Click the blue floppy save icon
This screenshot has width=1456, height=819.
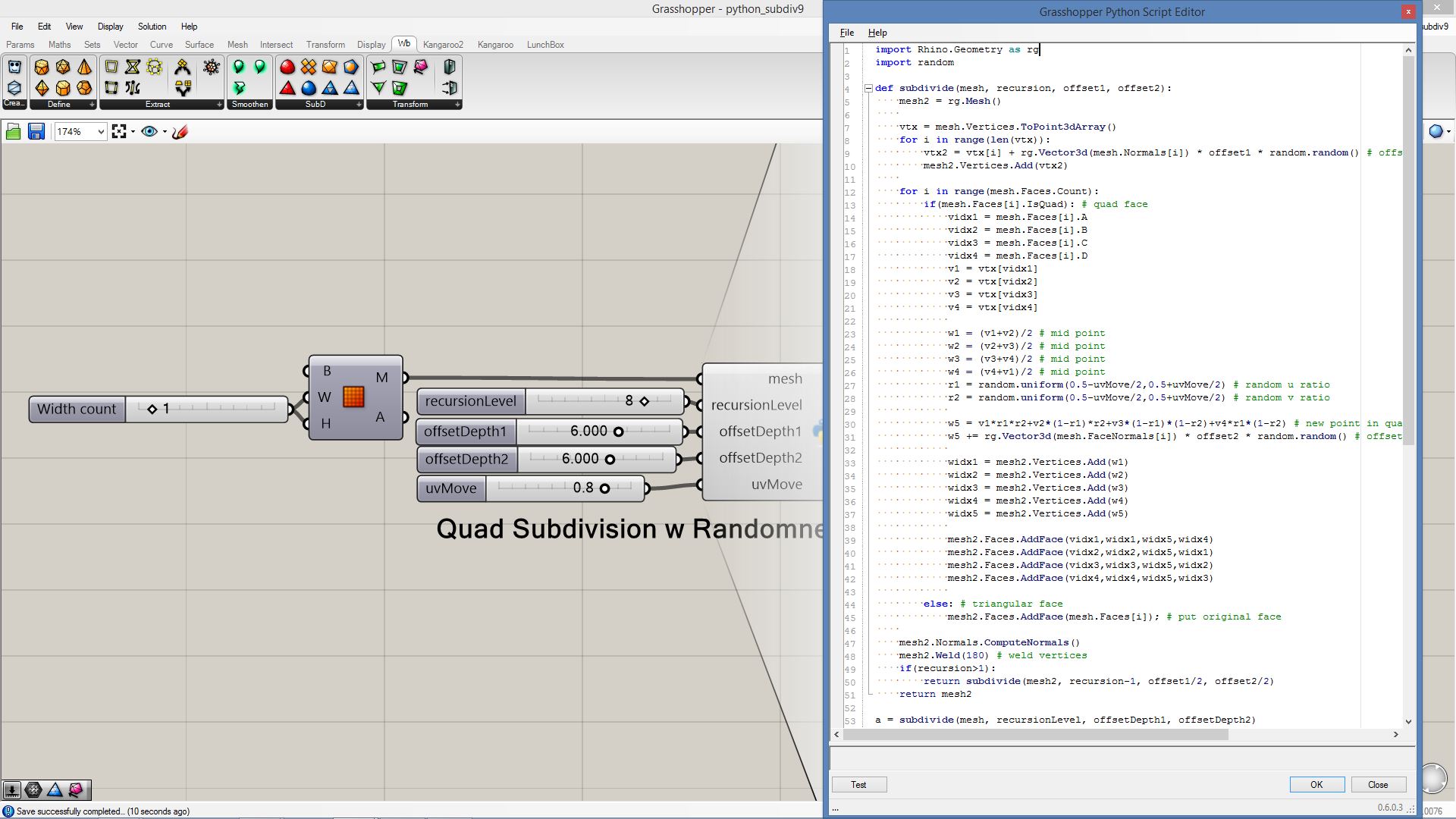tap(36, 132)
